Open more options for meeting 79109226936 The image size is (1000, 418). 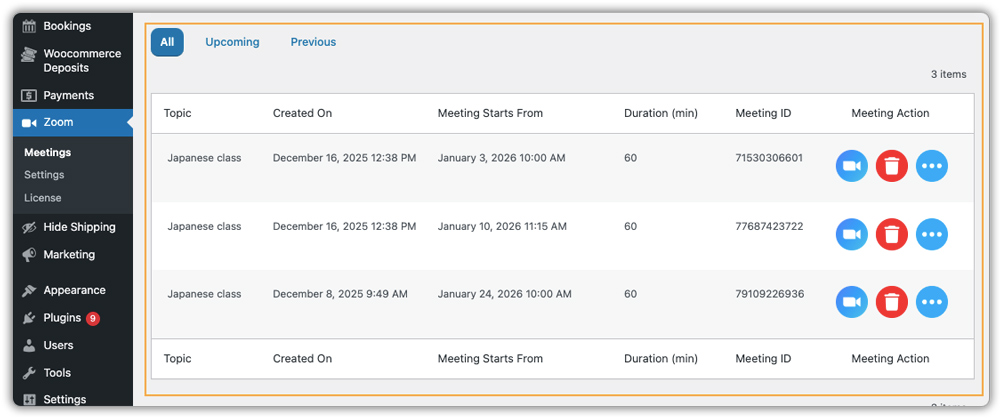pyautogui.click(x=931, y=301)
